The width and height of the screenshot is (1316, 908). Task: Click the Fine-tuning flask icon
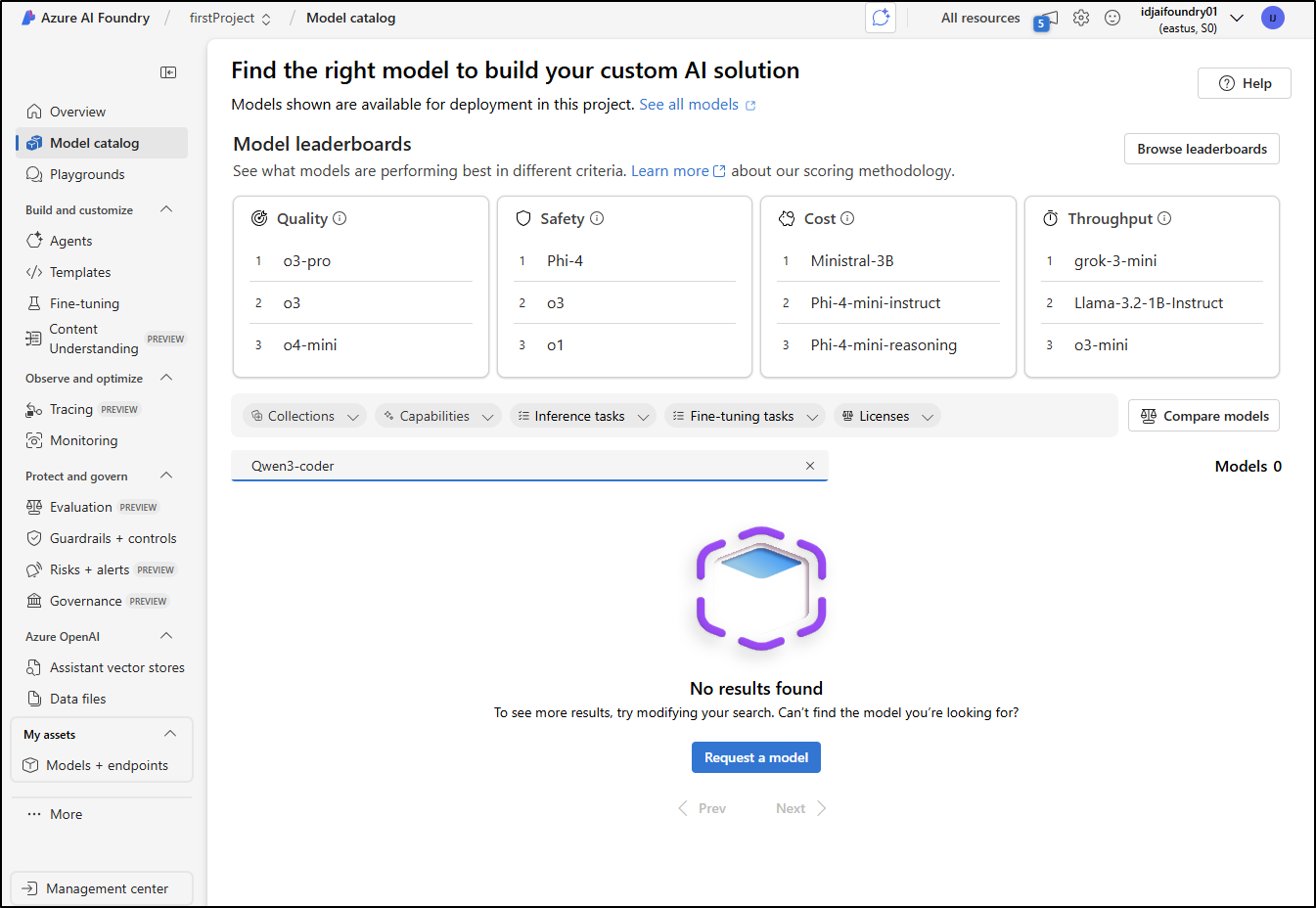tap(34, 303)
